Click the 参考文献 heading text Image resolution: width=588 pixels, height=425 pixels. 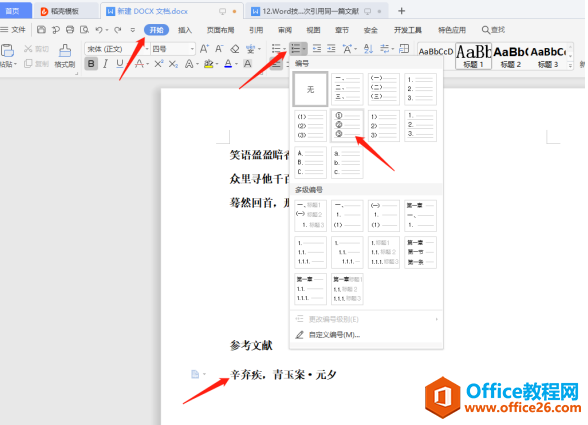click(251, 345)
